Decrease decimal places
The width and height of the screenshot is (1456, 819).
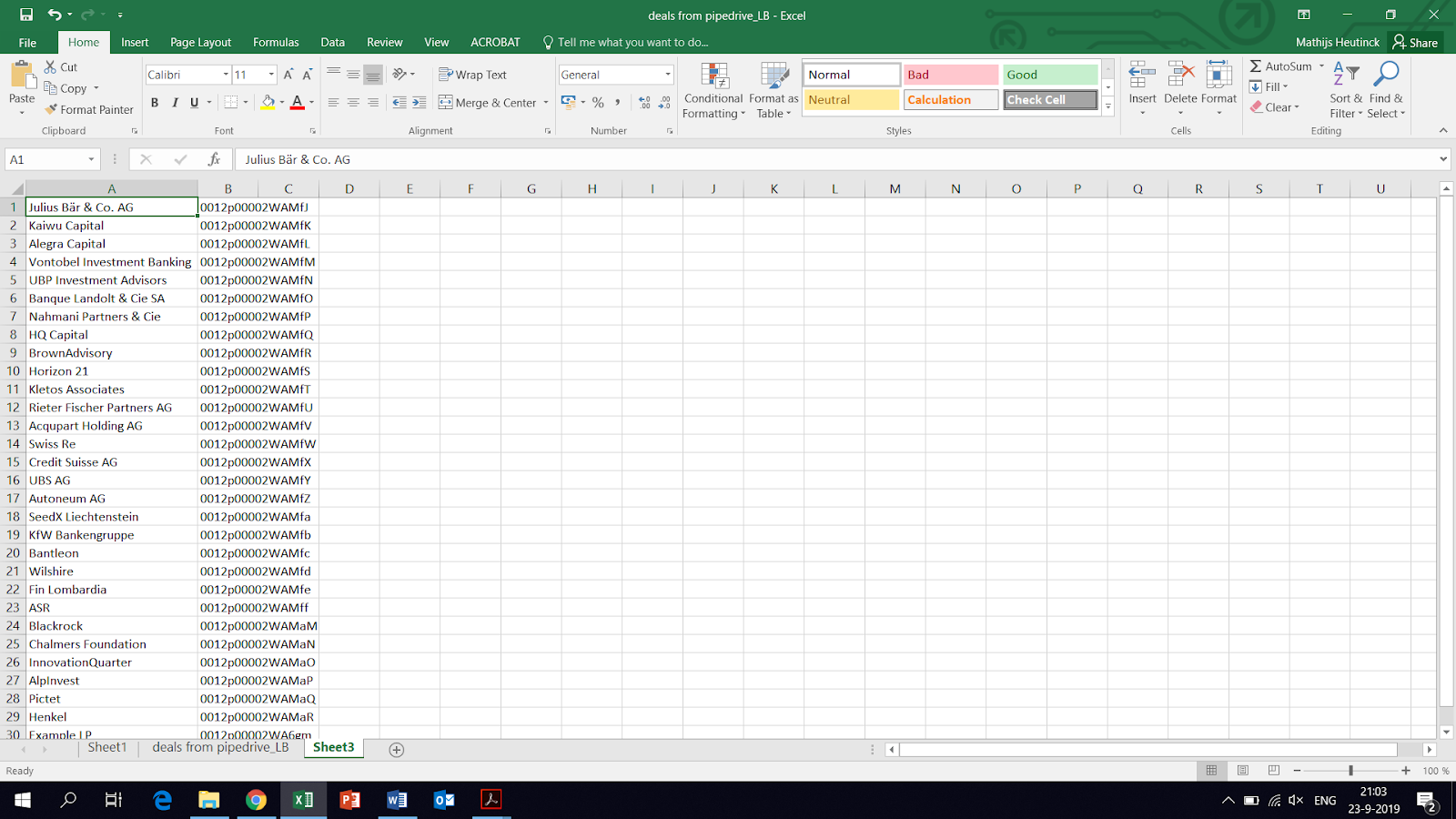coord(664,103)
